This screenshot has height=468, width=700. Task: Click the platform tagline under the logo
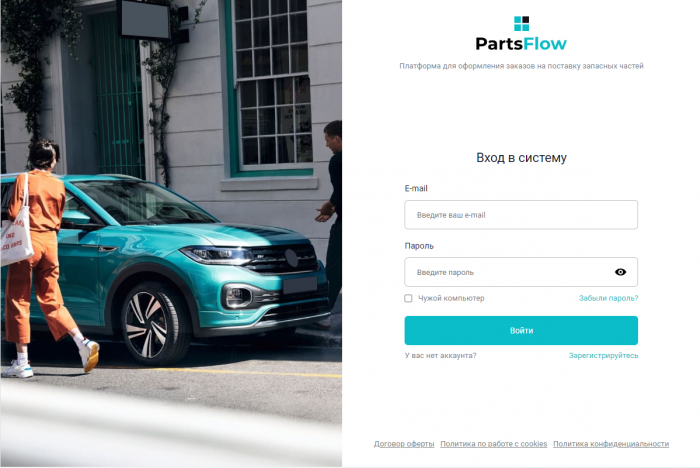click(521, 66)
